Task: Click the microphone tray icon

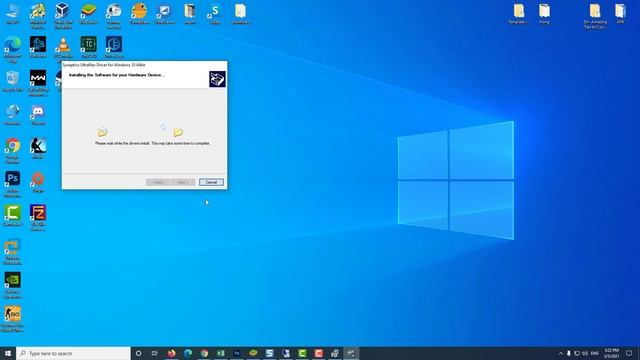Action: 569,353
